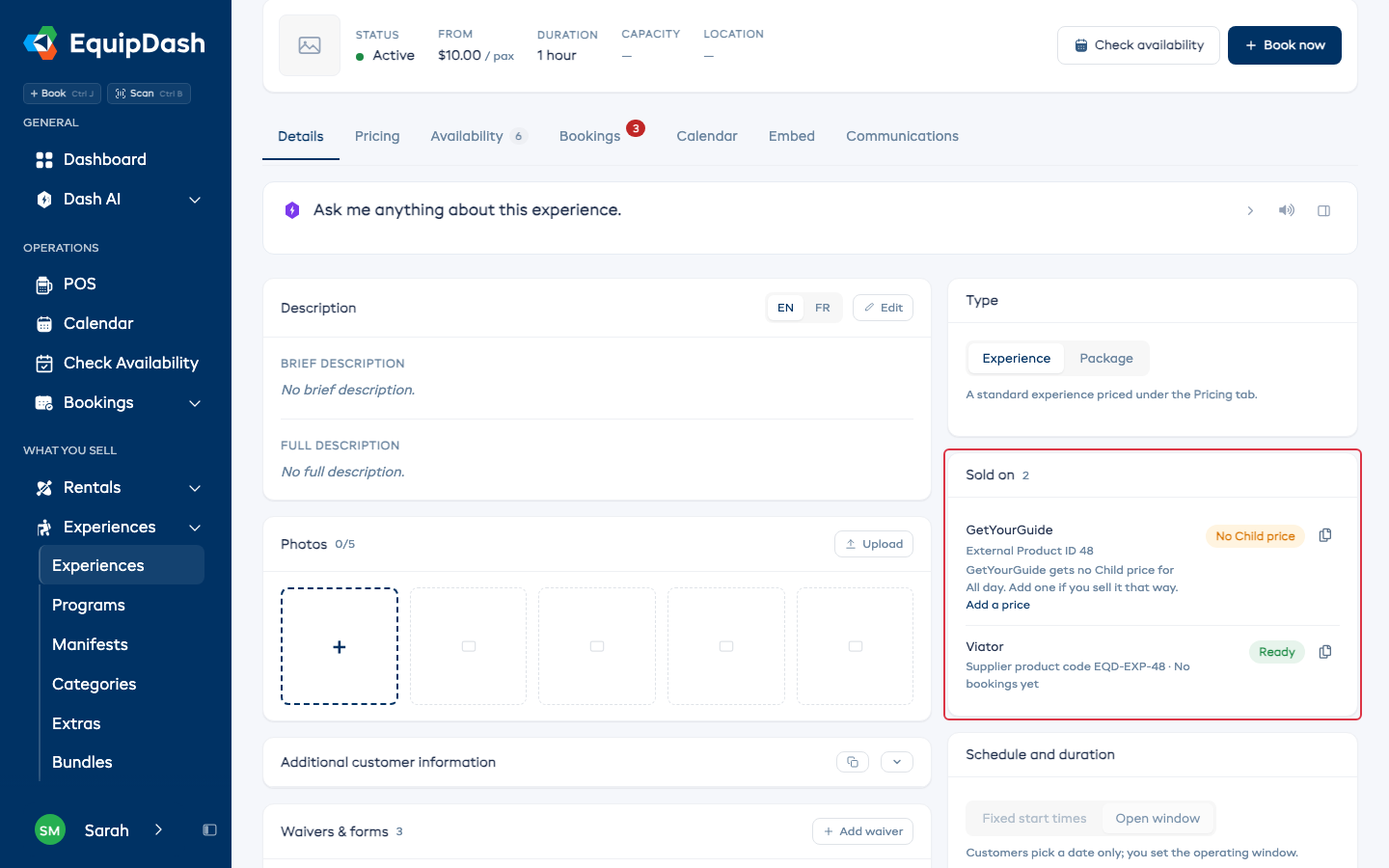Switch description language to FR

pyautogui.click(x=823, y=308)
